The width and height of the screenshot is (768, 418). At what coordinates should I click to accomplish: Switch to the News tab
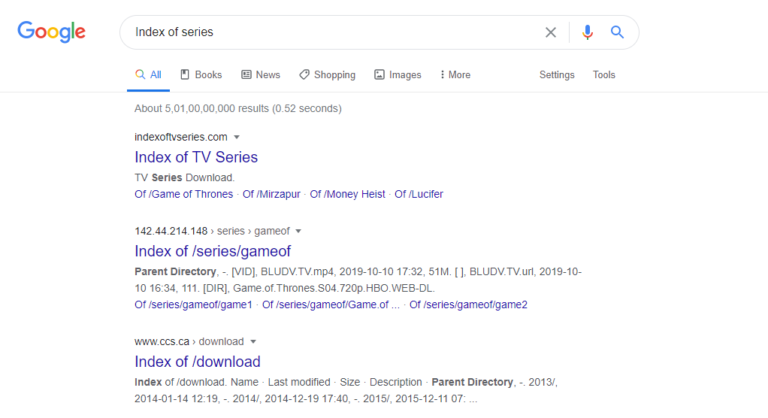click(261, 74)
